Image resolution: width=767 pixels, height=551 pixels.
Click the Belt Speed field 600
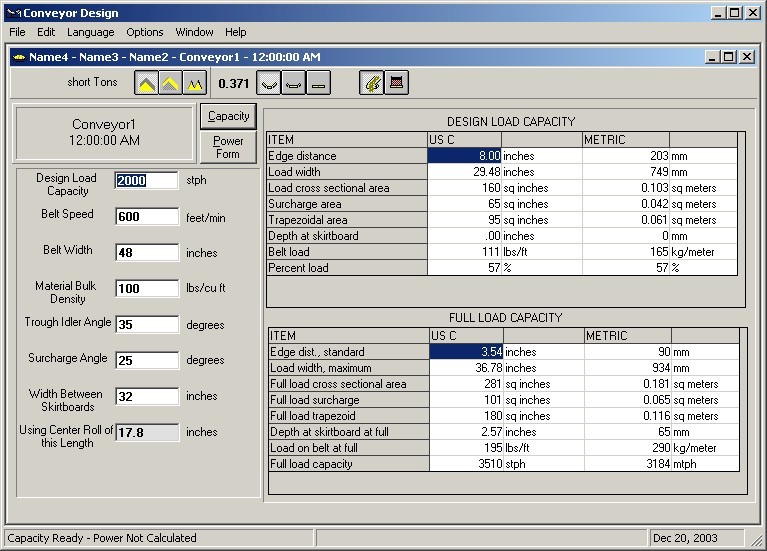pyautogui.click(x=147, y=216)
